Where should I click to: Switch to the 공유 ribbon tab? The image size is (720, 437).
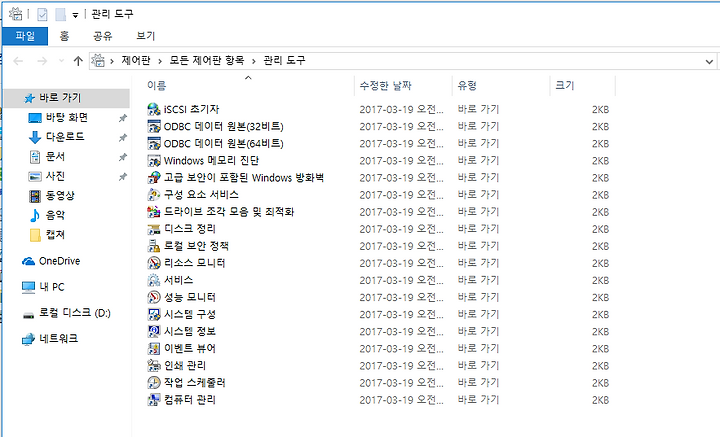pos(102,36)
